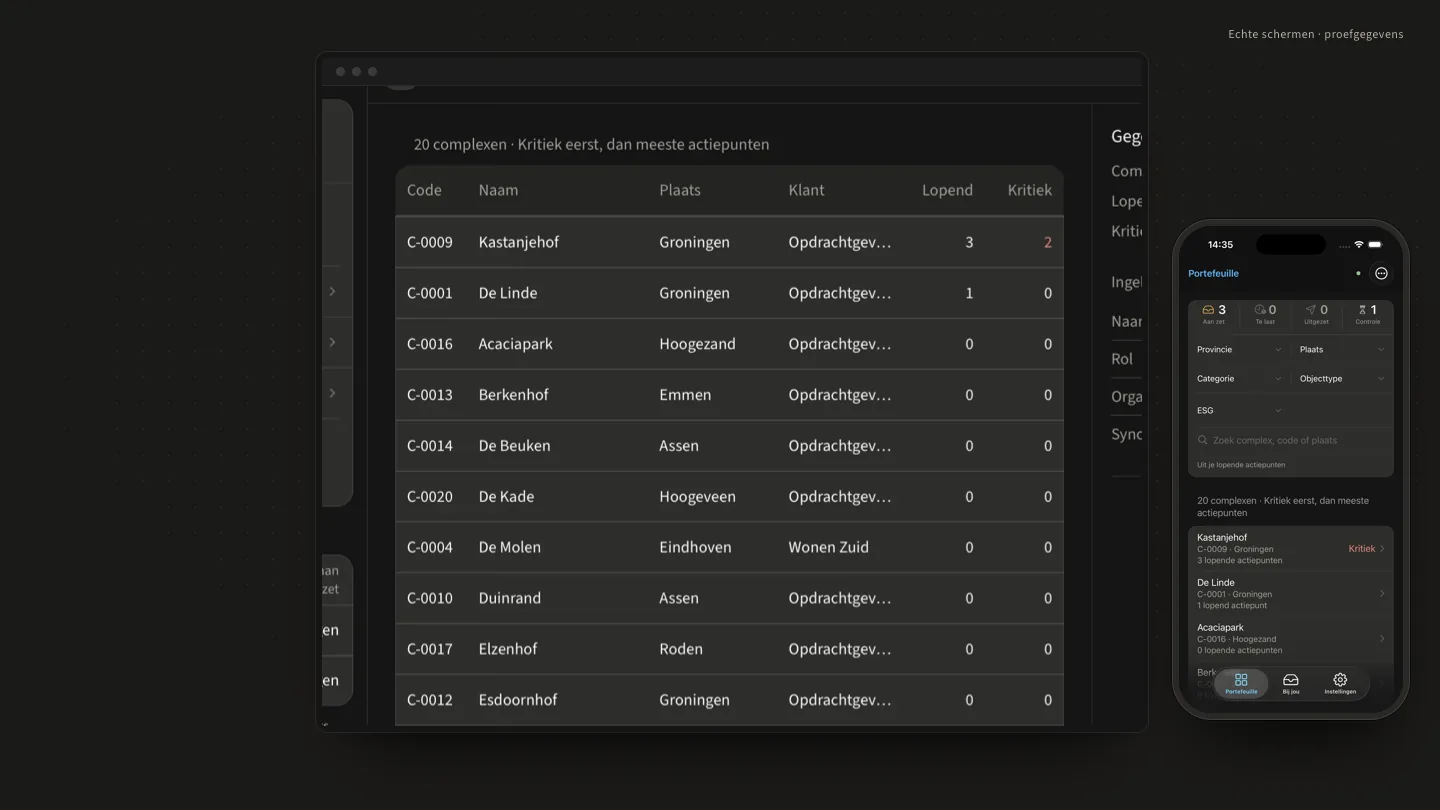Click the magnifier icon in the phone search field
This screenshot has height=810, width=1440.
click(1203, 440)
